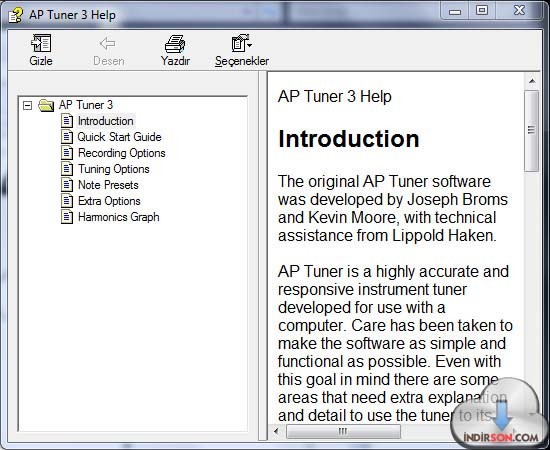This screenshot has height=450, width=550.
Task: Open the Seçenekler options icon
Action: [x=241, y=43]
